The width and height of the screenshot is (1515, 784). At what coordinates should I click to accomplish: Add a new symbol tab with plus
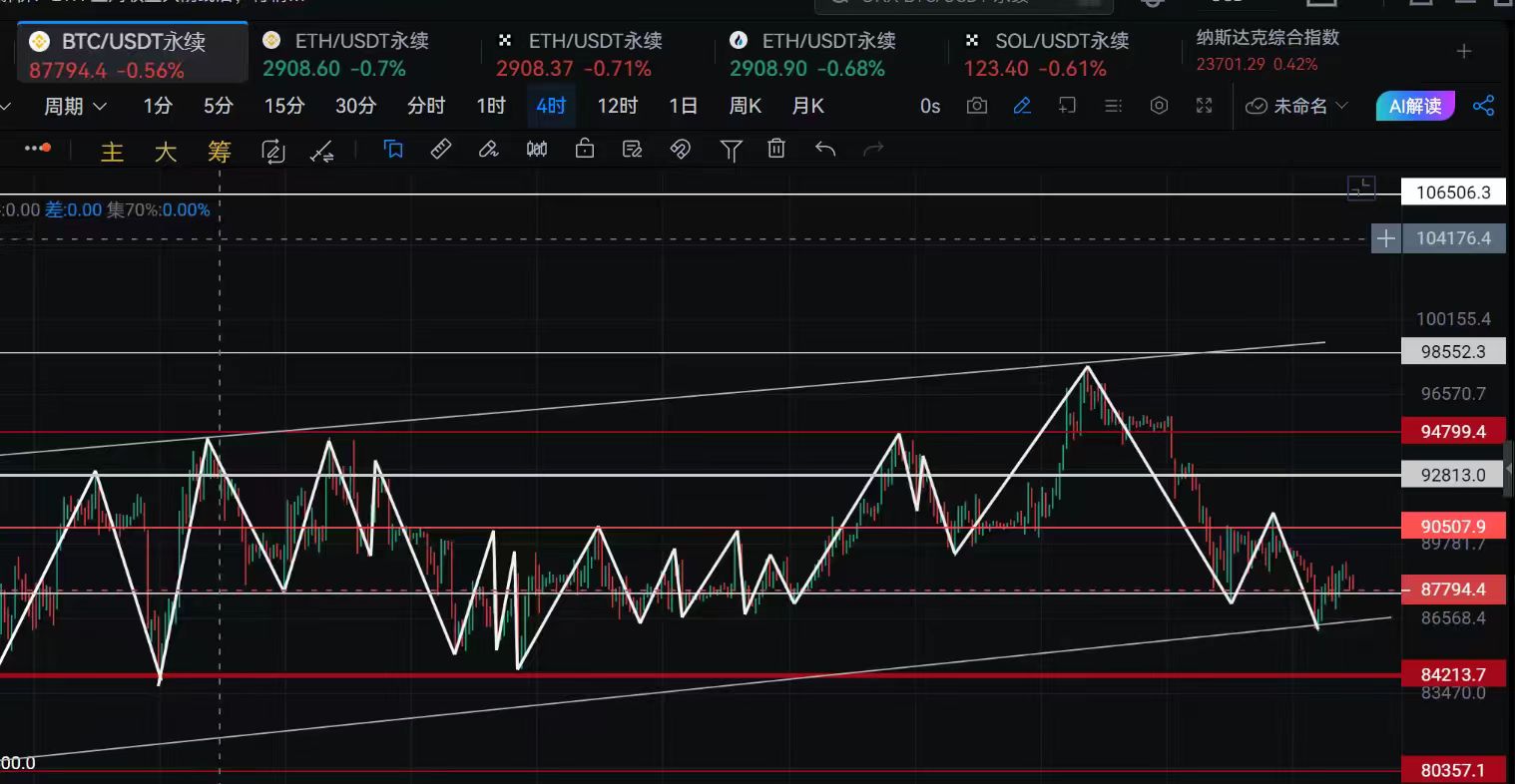coord(1464,52)
